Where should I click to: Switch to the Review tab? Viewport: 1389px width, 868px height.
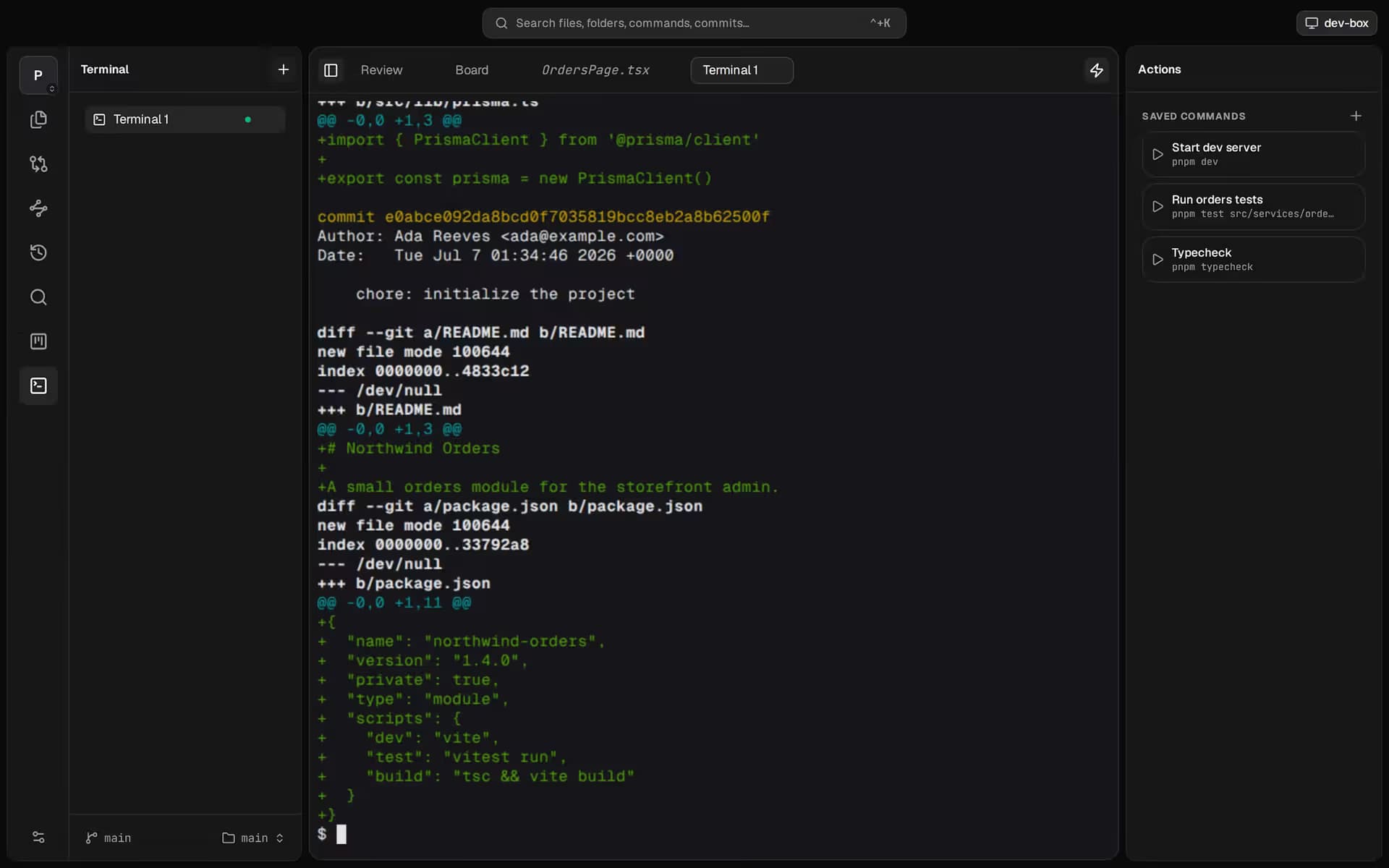[x=381, y=70]
